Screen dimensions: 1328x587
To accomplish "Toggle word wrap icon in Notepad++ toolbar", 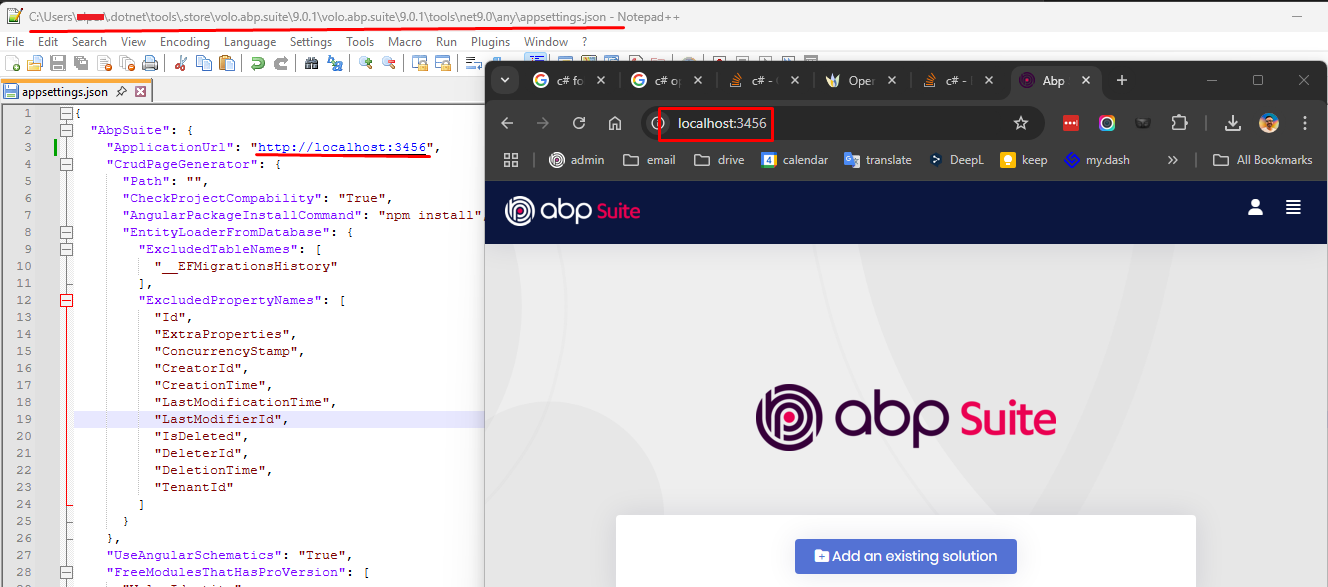I will (474, 63).
